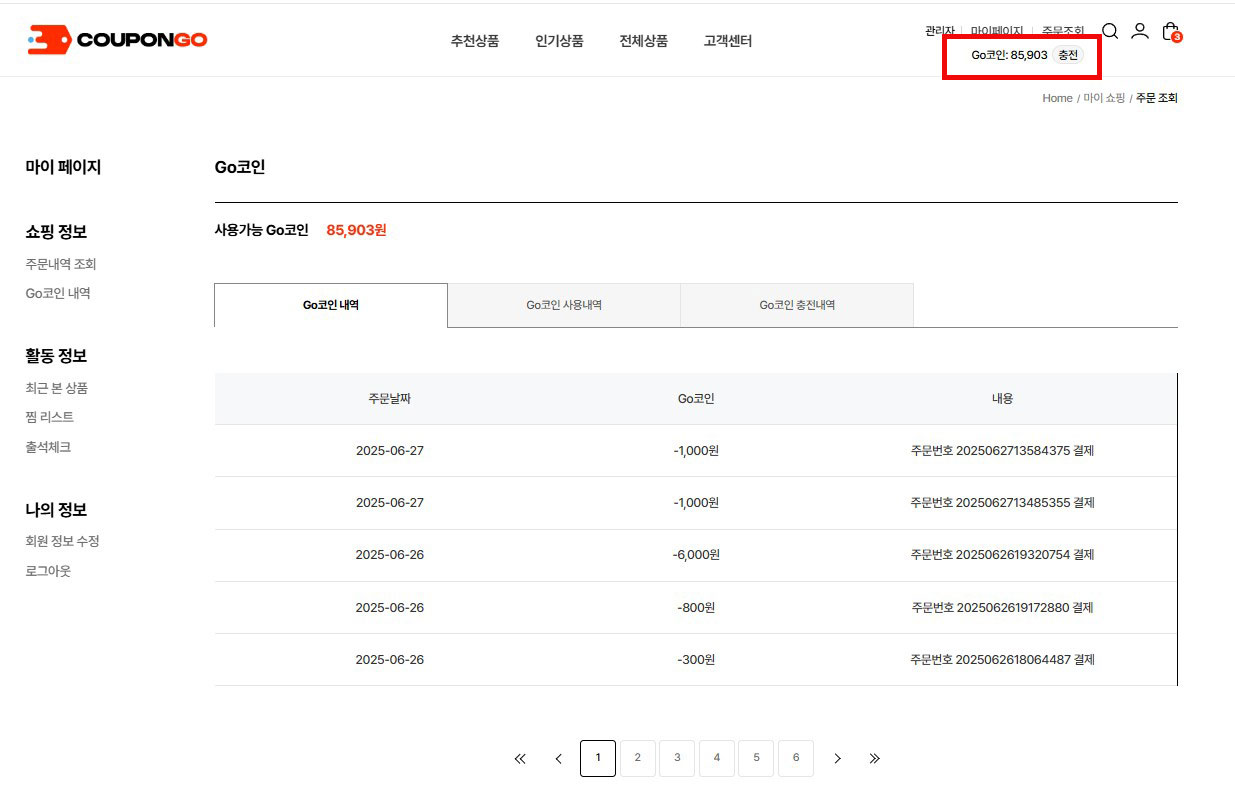Open the user account icon
1235x787 pixels.
(1140, 31)
